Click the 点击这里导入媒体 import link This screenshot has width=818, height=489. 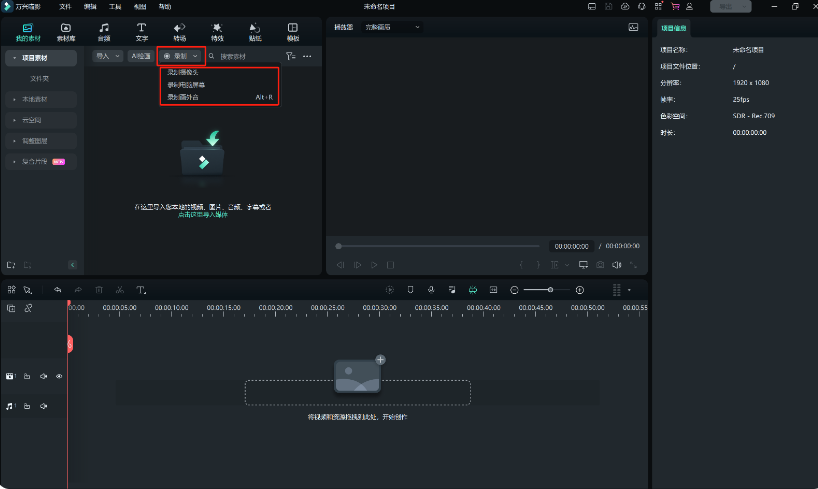203,214
